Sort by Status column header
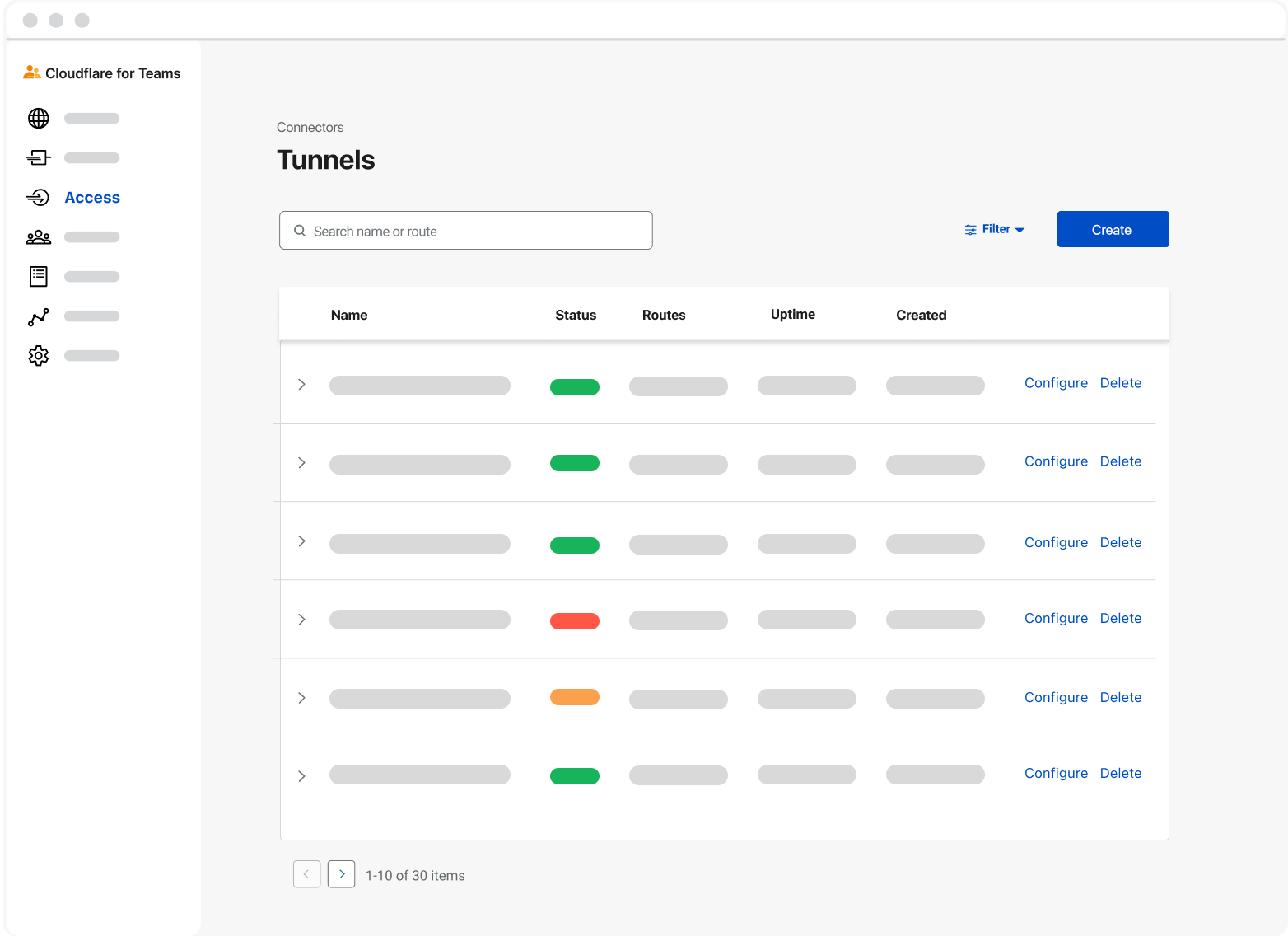The width and height of the screenshot is (1288, 936). [576, 315]
